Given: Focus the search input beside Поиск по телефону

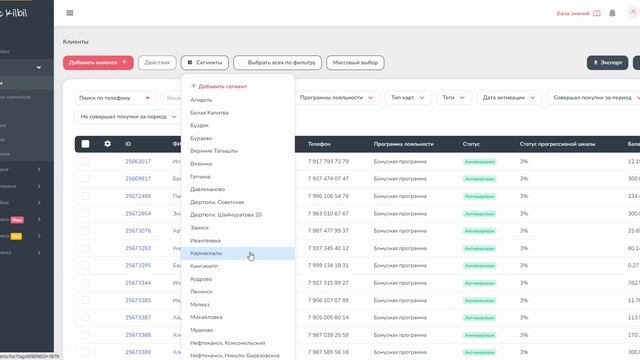Looking at the screenshot, I should click(171, 98).
